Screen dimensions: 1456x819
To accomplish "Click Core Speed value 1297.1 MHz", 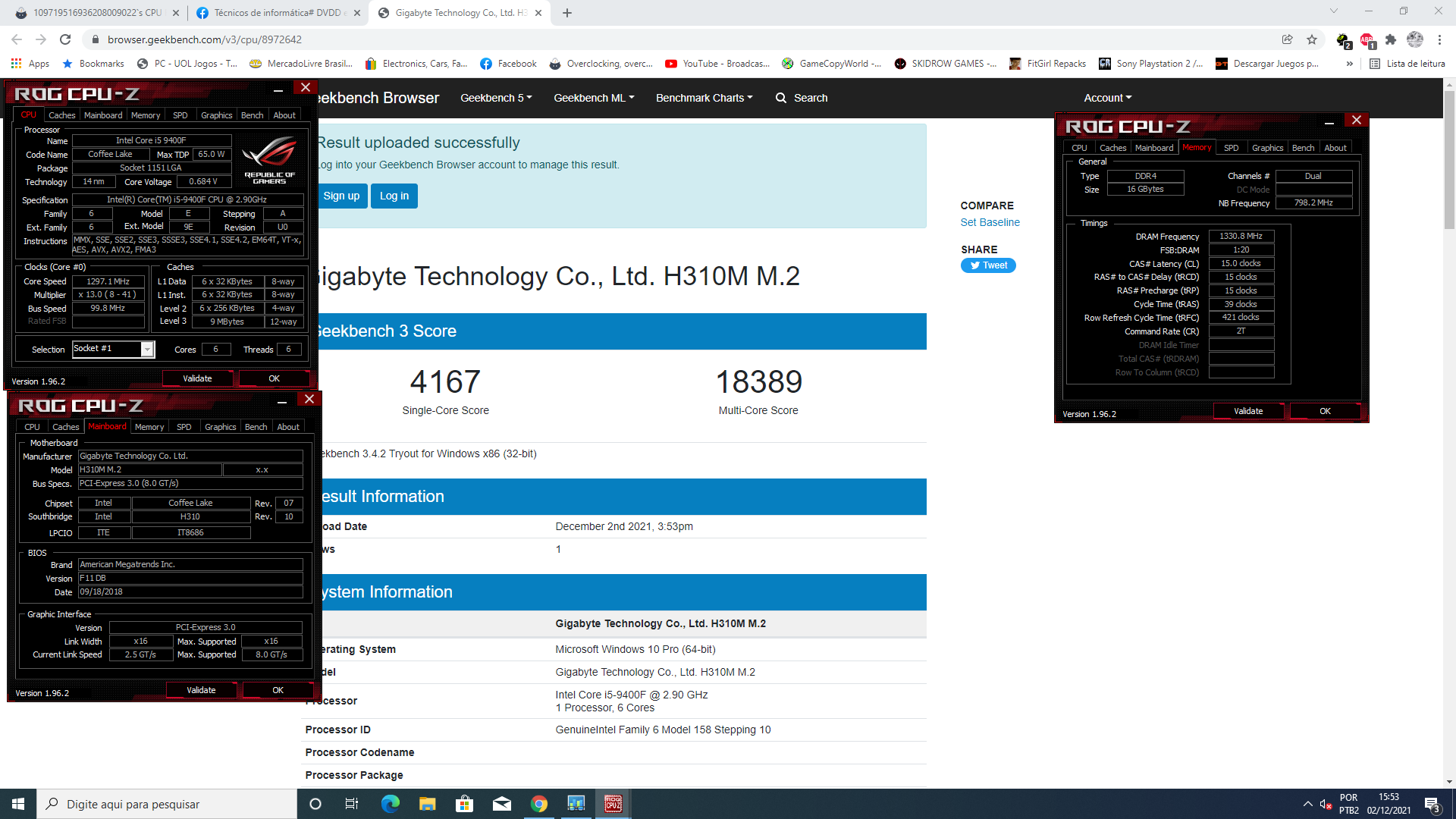I will tap(108, 281).
